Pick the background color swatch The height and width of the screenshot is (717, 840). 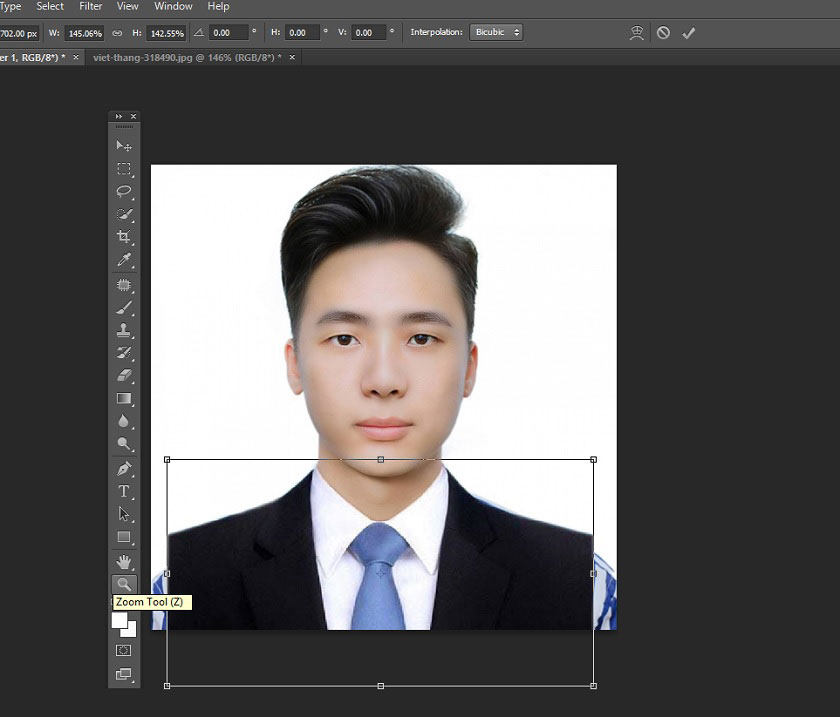point(131,631)
